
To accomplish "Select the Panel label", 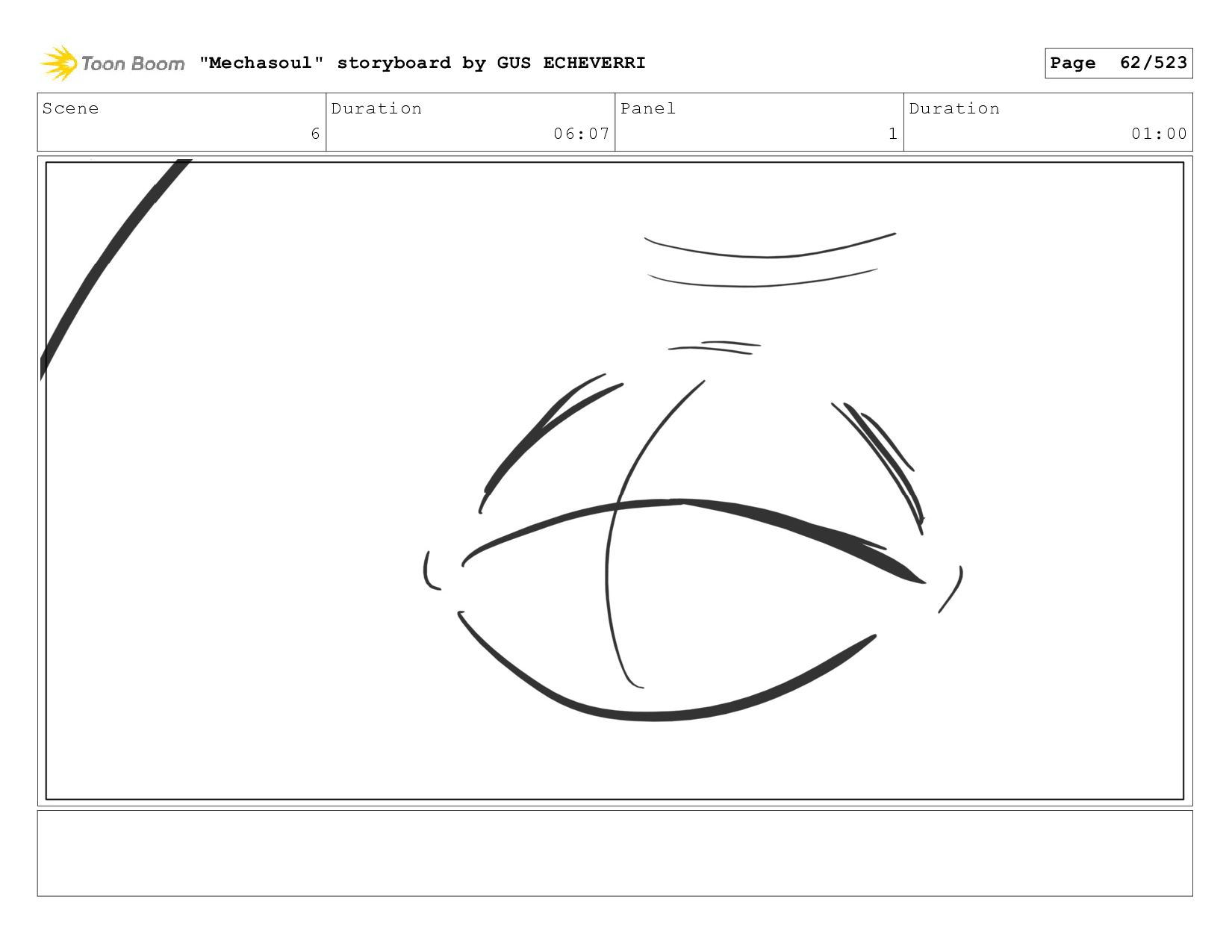I will point(648,108).
